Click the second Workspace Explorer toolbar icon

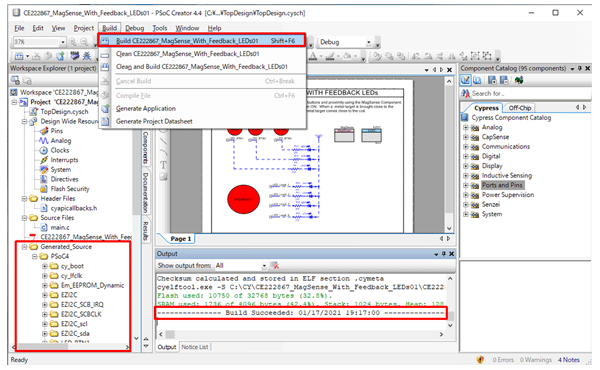pyautogui.click(x=27, y=81)
